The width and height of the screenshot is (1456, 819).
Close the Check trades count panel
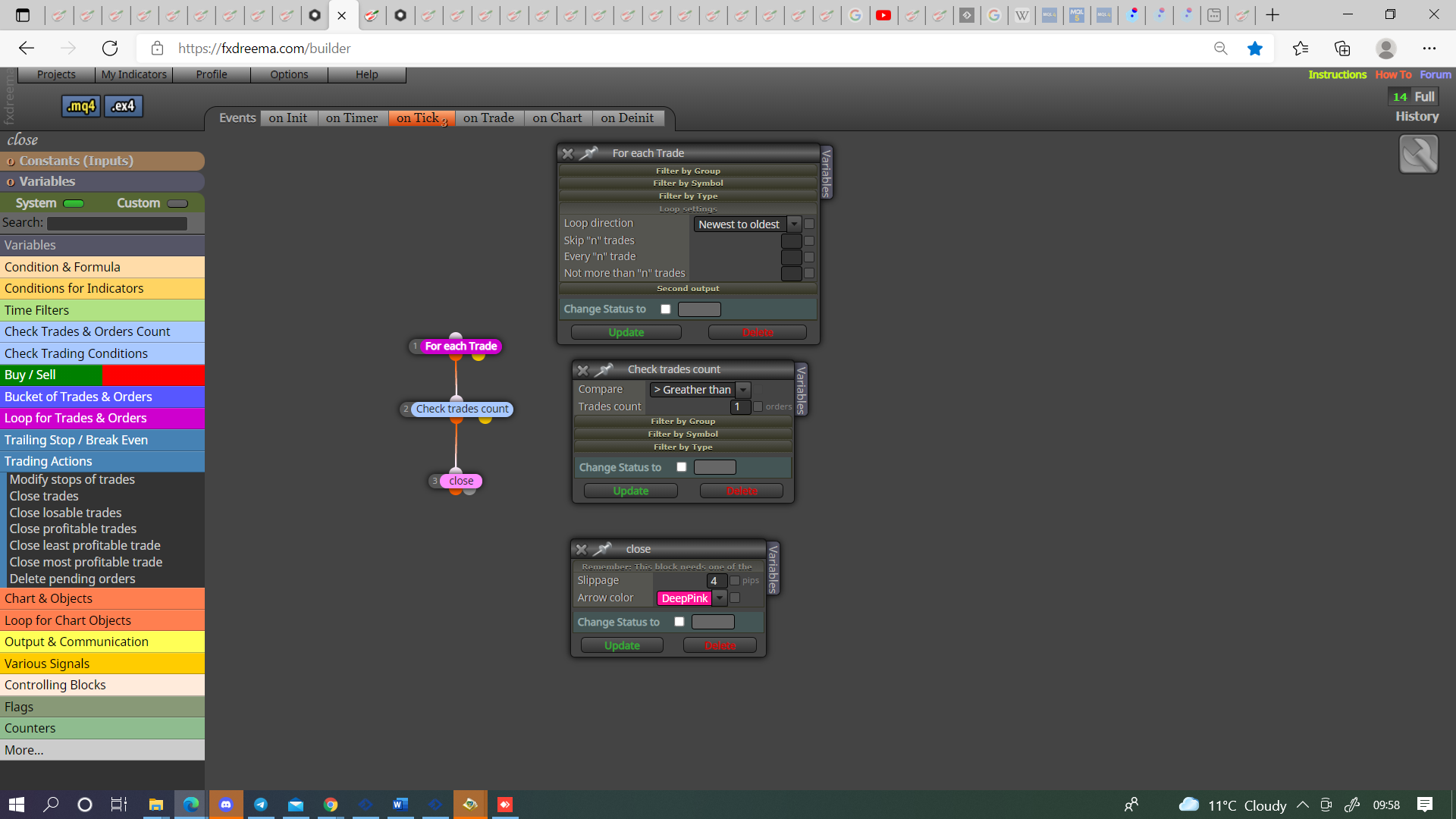click(x=582, y=370)
